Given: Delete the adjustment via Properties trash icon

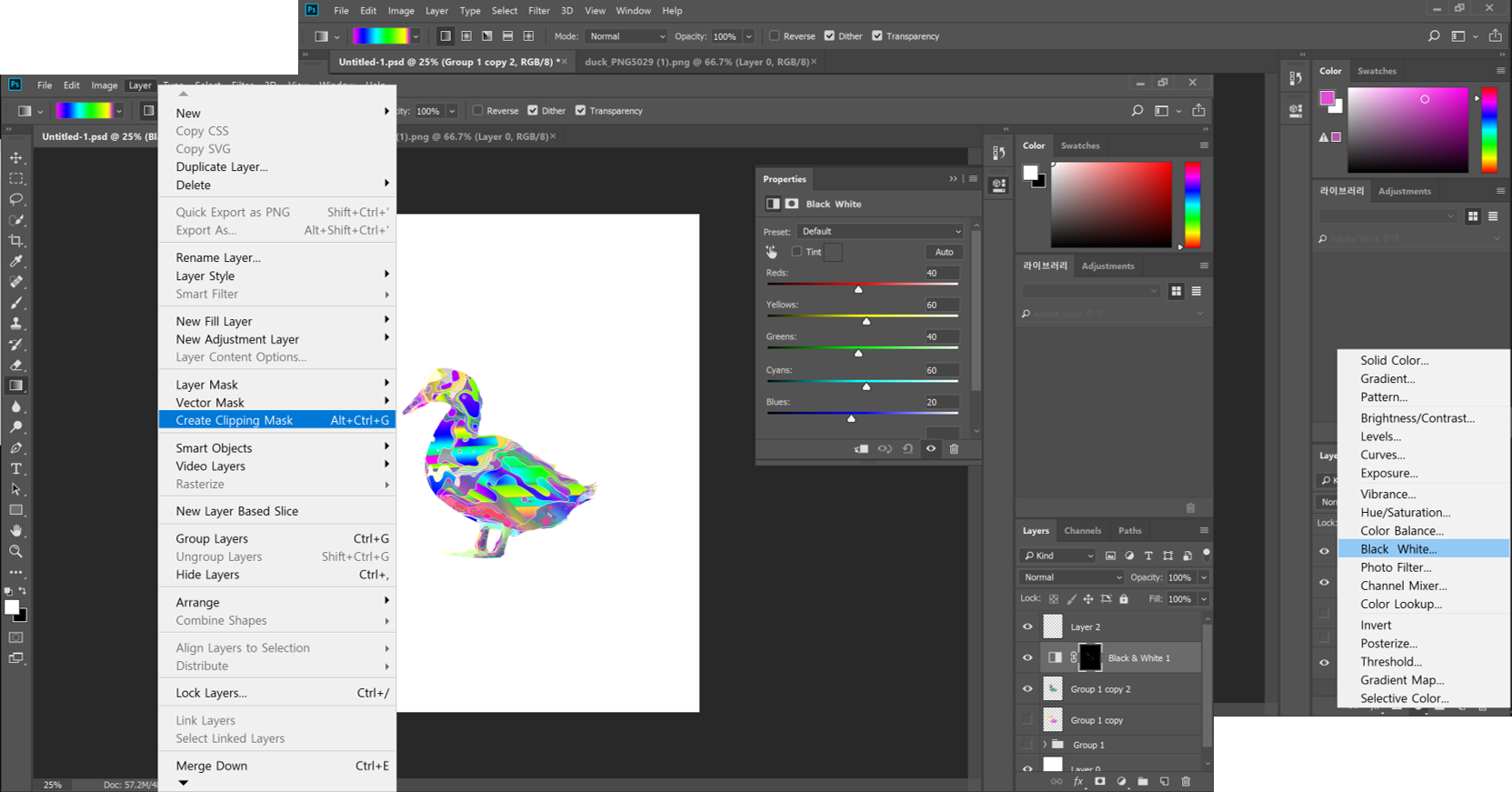Looking at the screenshot, I should point(954,449).
